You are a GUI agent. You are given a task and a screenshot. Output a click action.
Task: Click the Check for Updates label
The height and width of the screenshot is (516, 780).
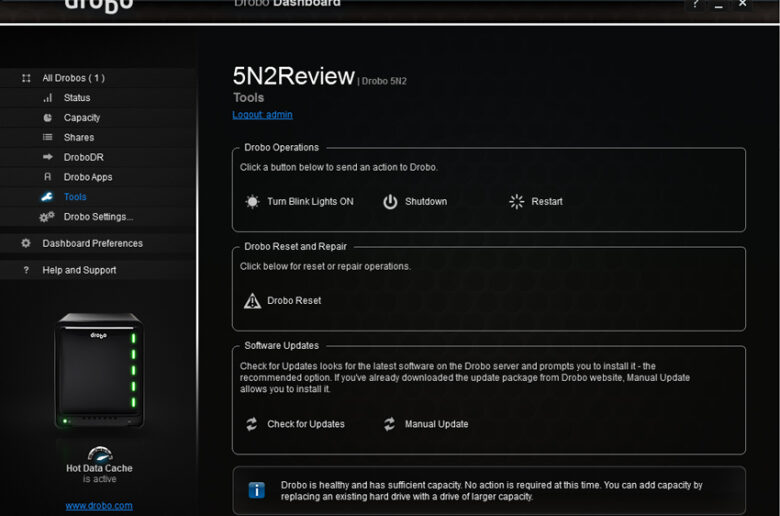306,424
